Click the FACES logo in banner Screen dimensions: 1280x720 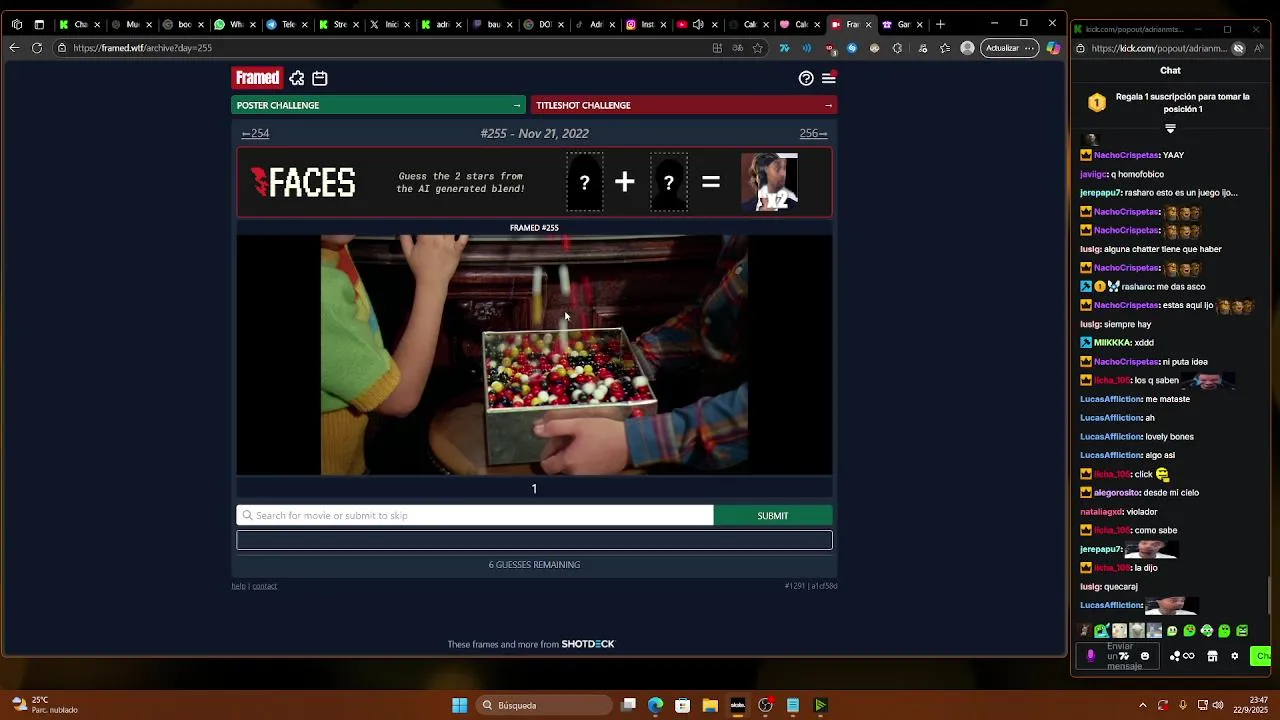point(303,182)
